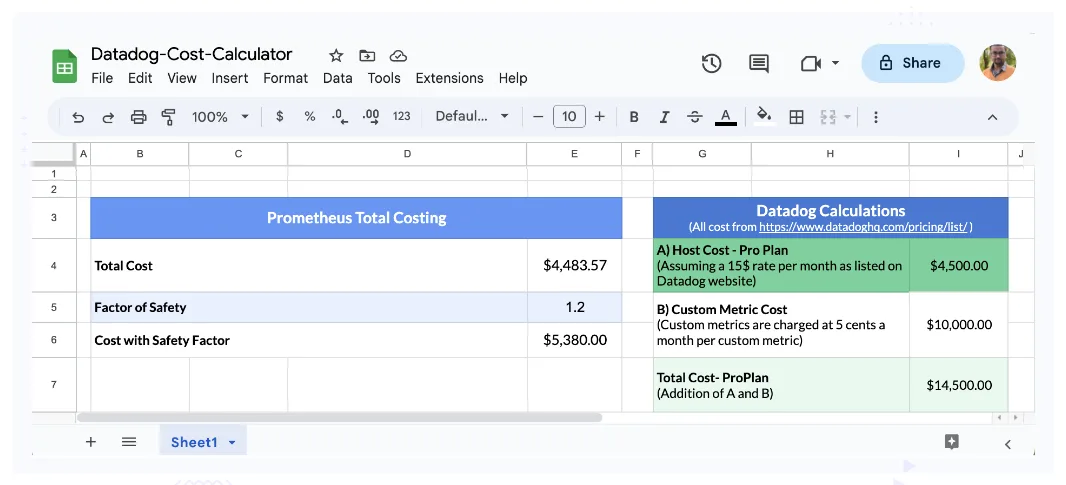
Task: Open the Format menu
Action: pyautogui.click(x=286, y=78)
